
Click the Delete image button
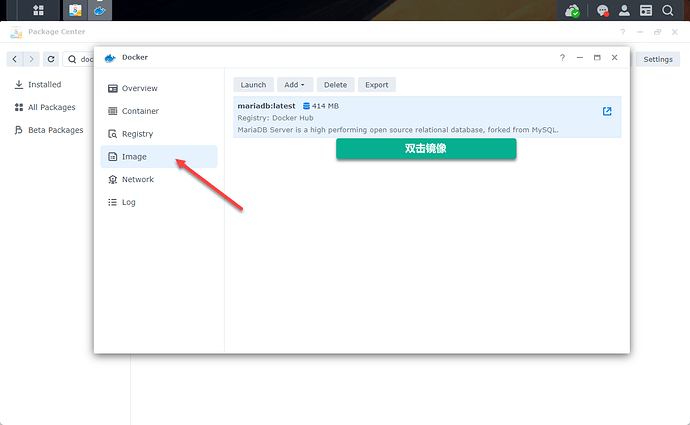coord(335,84)
